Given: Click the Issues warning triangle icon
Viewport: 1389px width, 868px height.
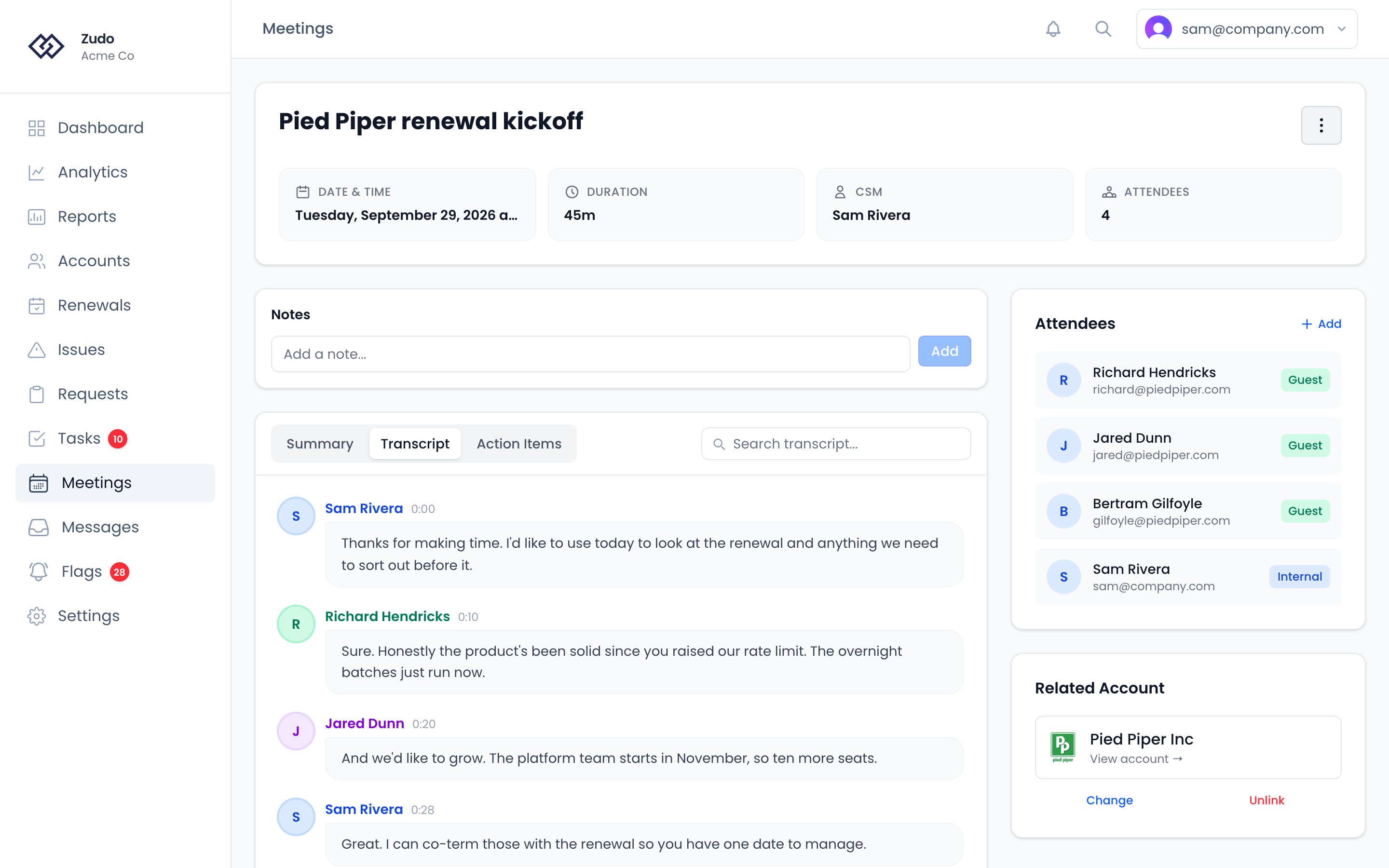Looking at the screenshot, I should click(37, 350).
